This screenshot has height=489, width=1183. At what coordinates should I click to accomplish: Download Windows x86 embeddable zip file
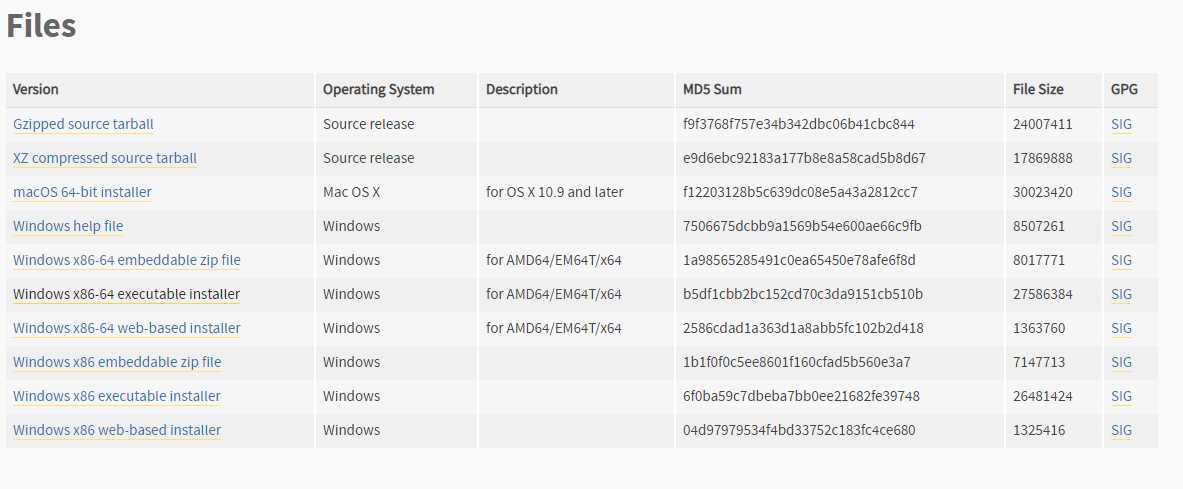coord(117,361)
